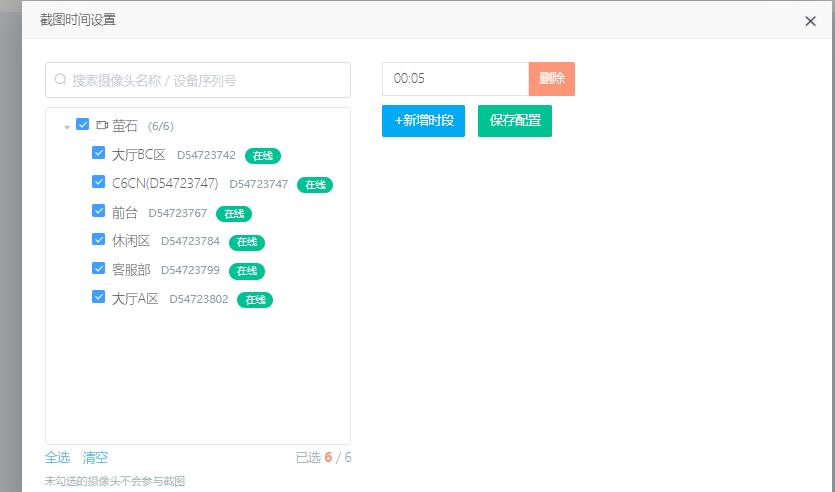The image size is (835, 492).
Task: Select the 大厅A区 camera name
Action: click(135, 299)
